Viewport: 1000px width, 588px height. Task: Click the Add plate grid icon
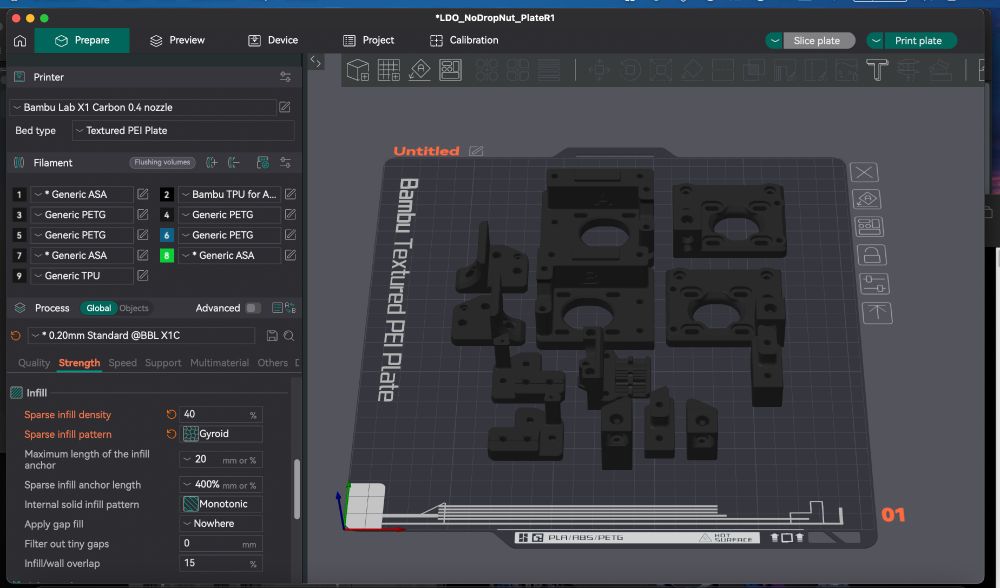(389, 70)
